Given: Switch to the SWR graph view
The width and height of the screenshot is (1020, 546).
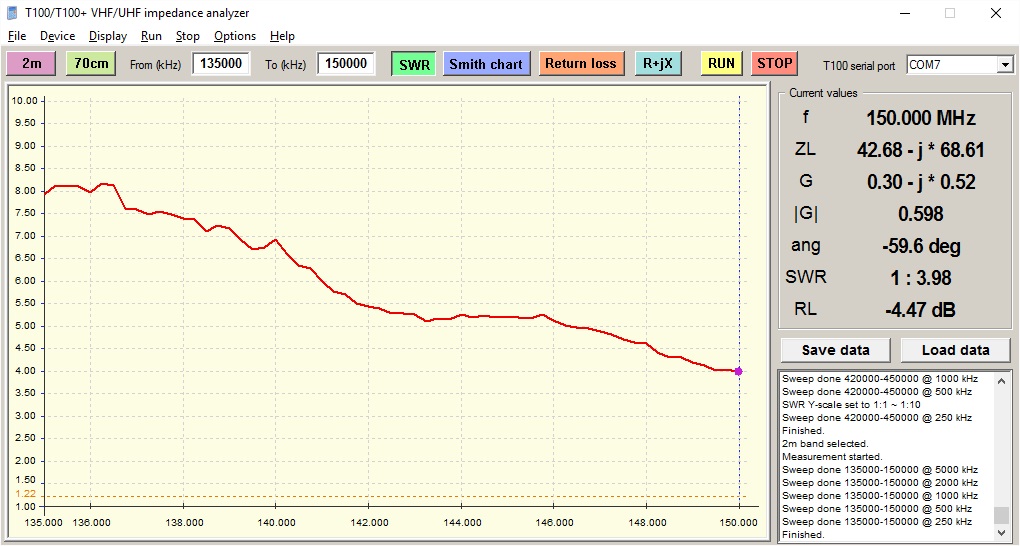Looking at the screenshot, I should [x=413, y=64].
